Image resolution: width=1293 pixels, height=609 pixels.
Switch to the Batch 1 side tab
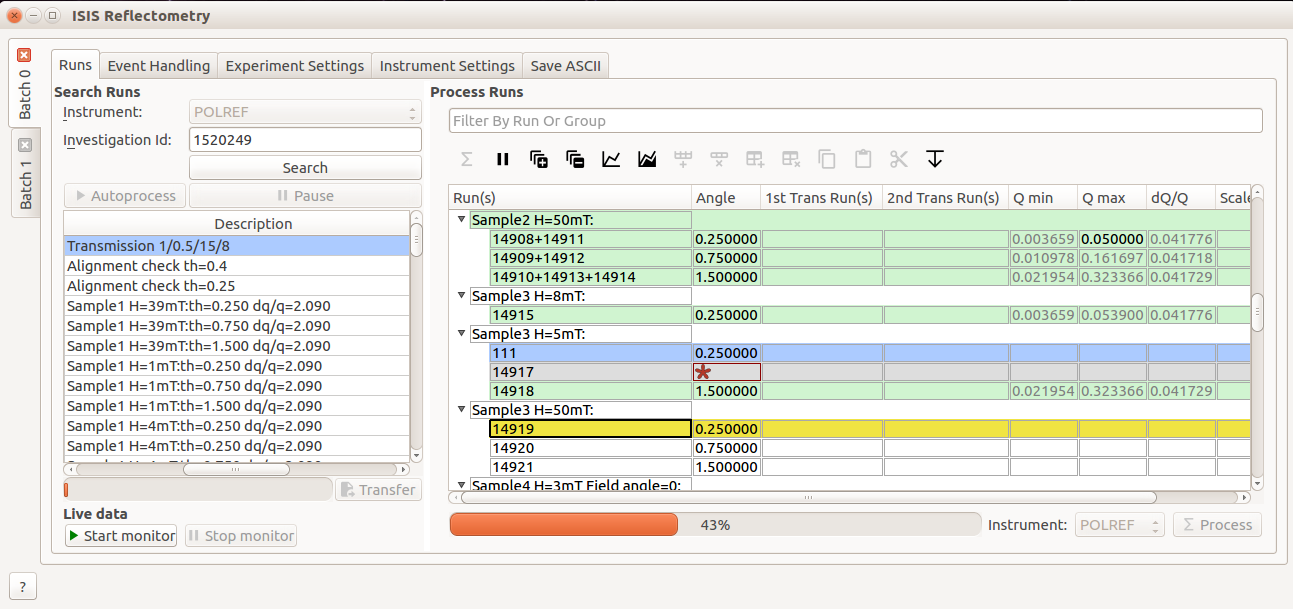(25, 182)
